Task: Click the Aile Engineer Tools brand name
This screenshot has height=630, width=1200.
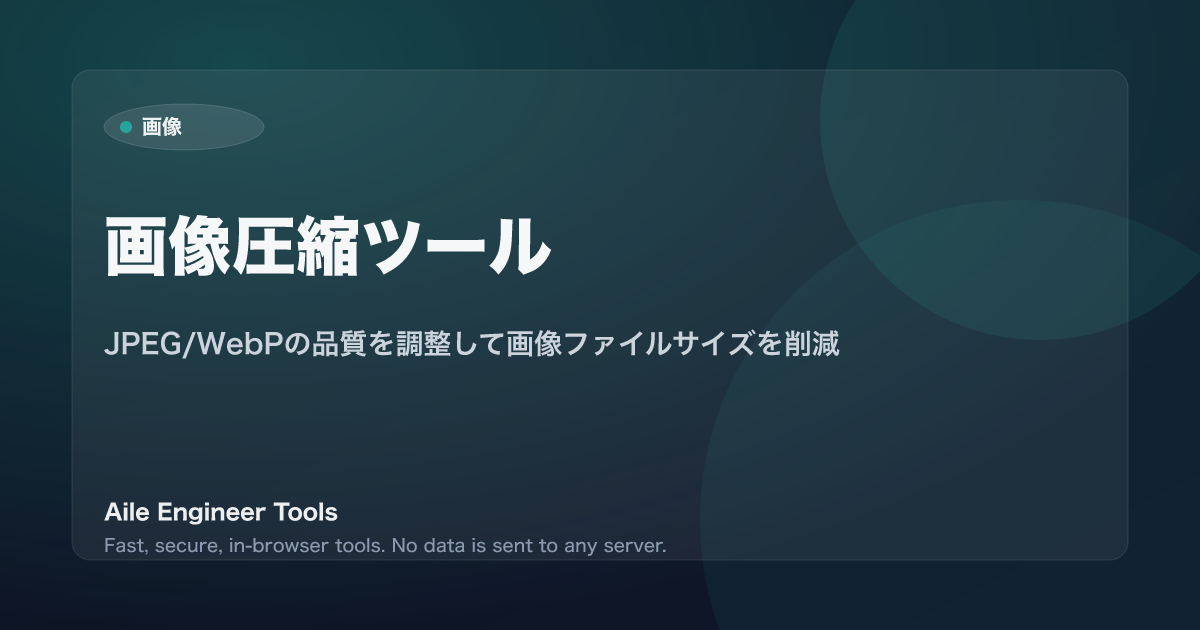Action: pyautogui.click(x=221, y=513)
